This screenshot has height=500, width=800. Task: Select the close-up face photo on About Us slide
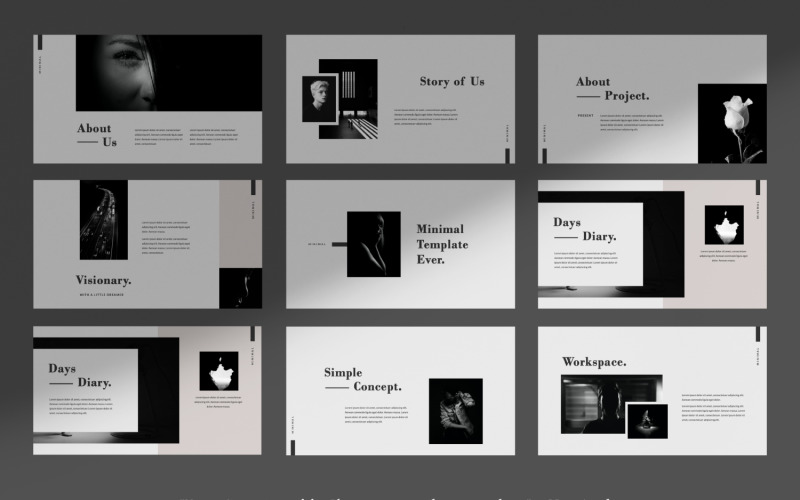coord(168,72)
